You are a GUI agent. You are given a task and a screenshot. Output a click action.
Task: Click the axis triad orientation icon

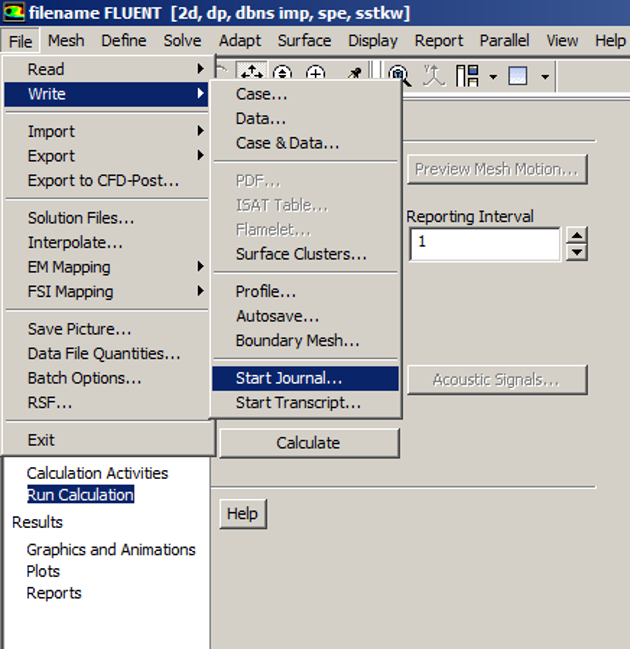pyautogui.click(x=433, y=76)
